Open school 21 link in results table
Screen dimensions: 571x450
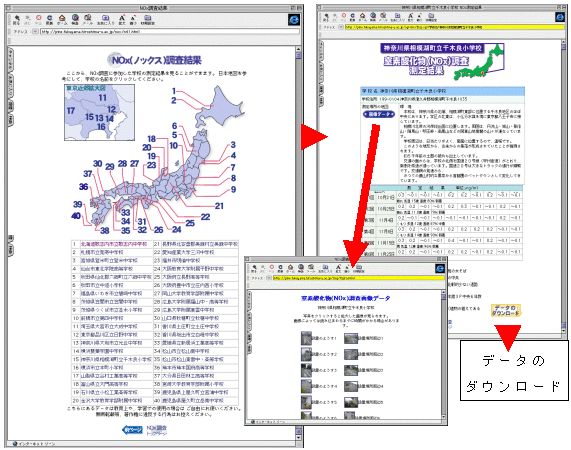(200, 244)
